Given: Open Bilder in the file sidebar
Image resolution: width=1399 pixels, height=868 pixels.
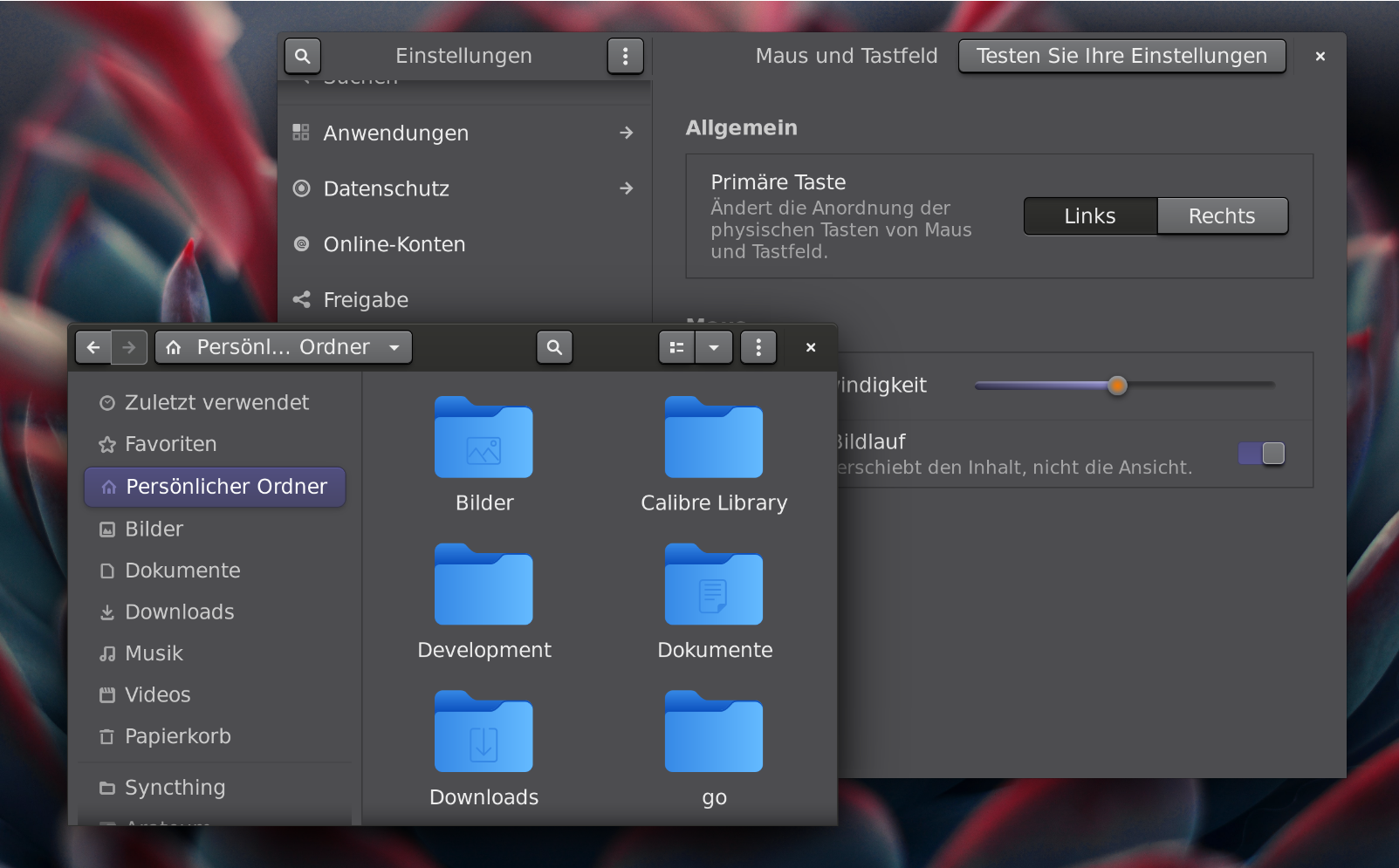Looking at the screenshot, I should pyautogui.click(x=215, y=529).
